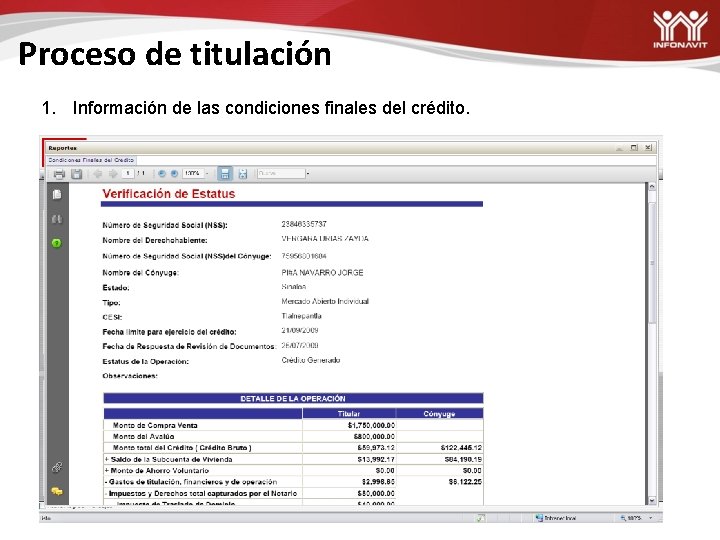Click the vertical scrollbar thumb
This screenshot has height=540, width=720.
pyautogui.click(x=652, y=263)
